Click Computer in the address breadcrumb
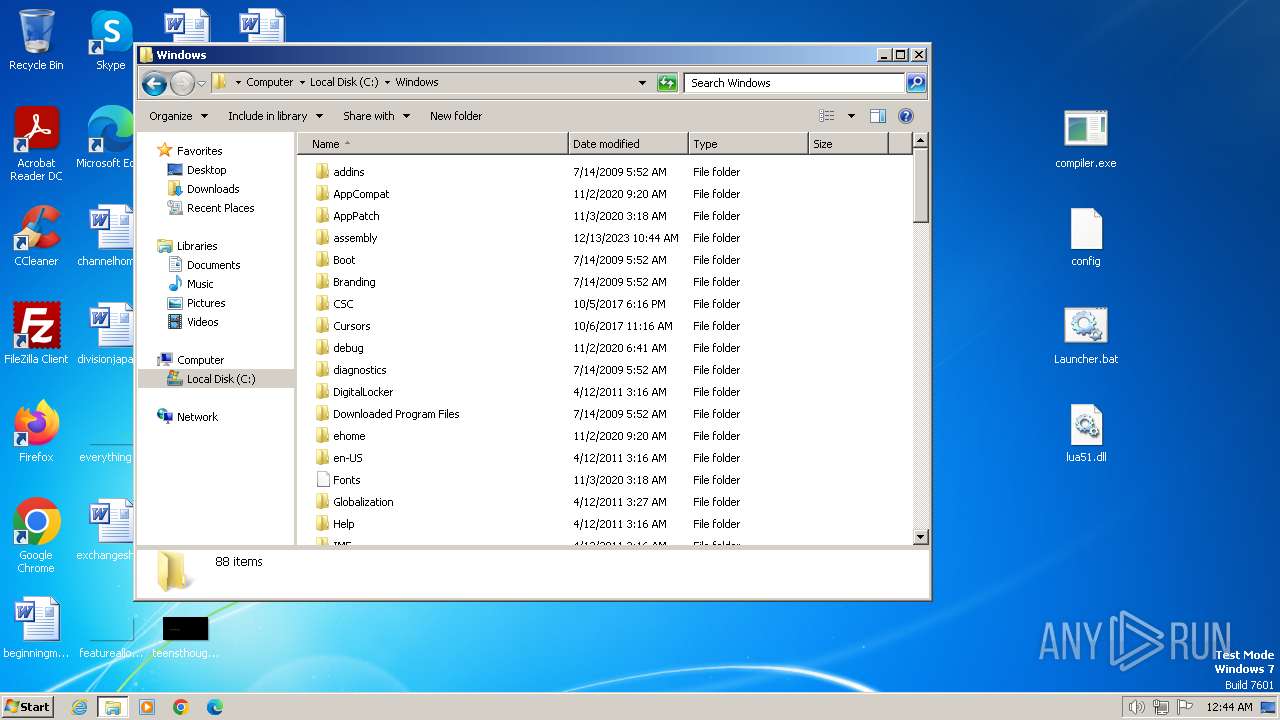 click(x=270, y=83)
